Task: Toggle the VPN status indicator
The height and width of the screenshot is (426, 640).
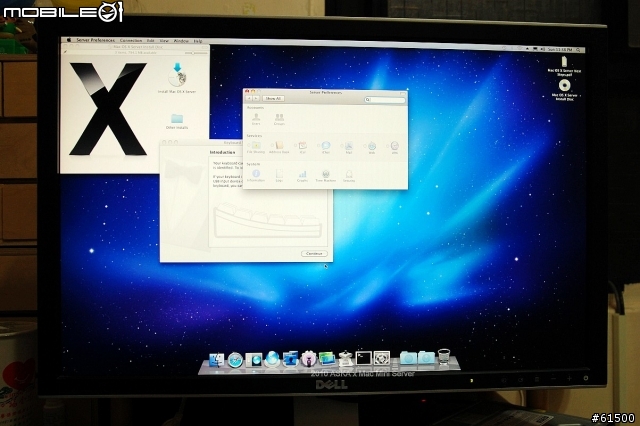Action: [x=387, y=146]
